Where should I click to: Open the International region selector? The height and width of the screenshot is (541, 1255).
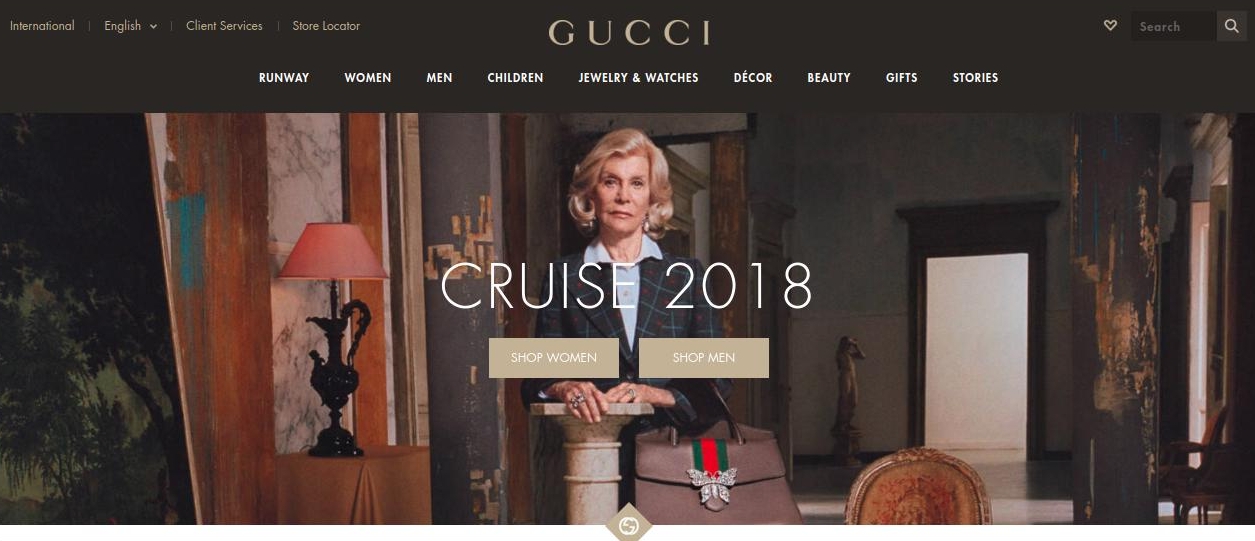pyautogui.click(x=42, y=26)
